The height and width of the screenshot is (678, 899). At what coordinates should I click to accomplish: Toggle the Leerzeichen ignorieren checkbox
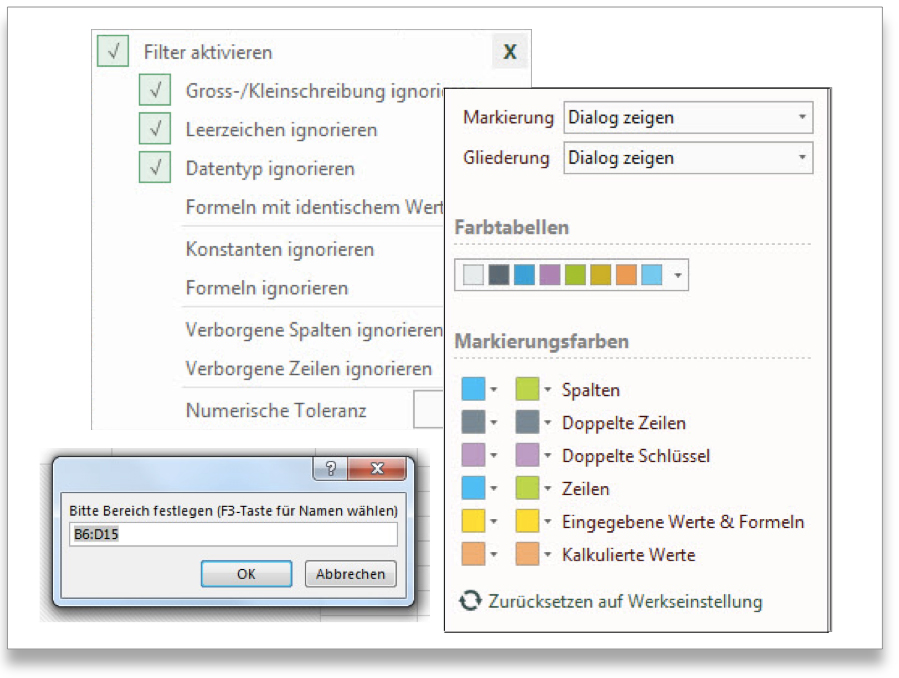coord(155,128)
